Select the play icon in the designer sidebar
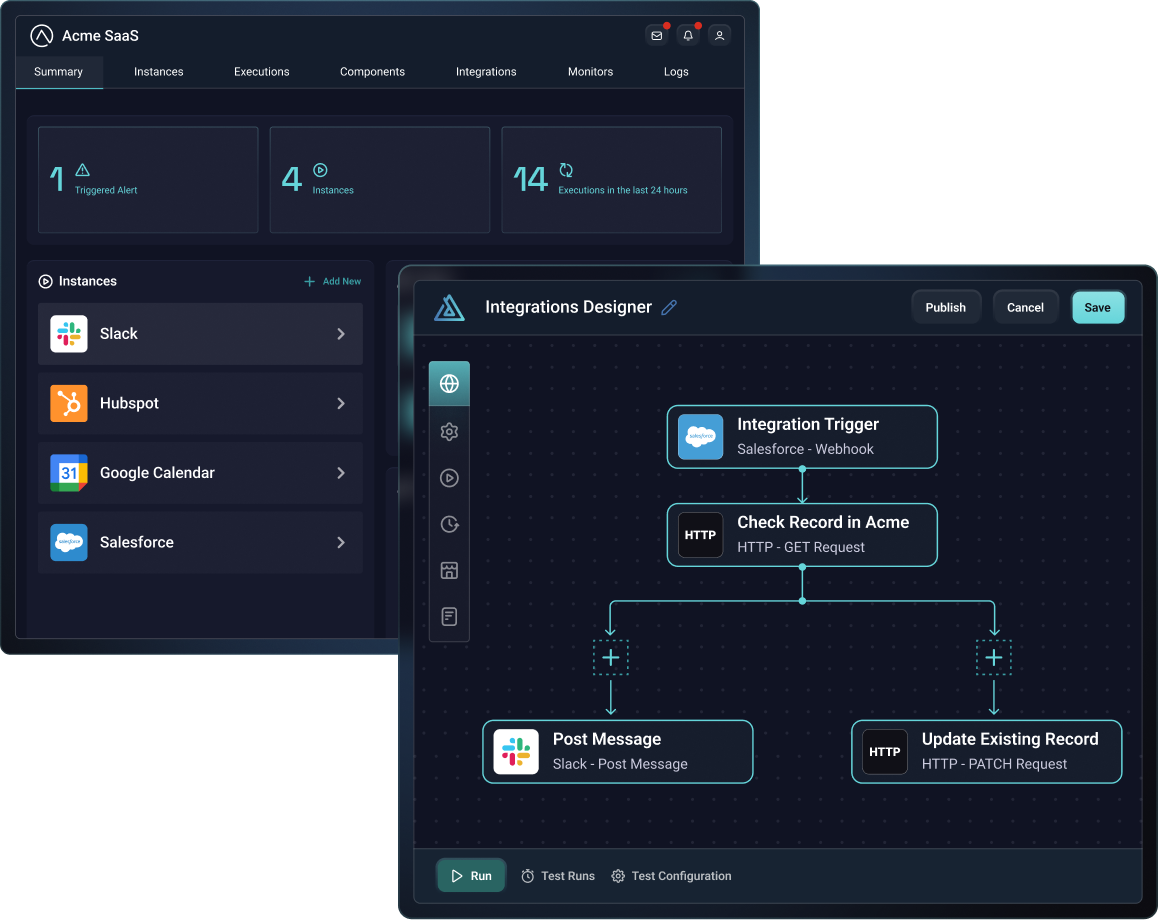Image resolution: width=1158 pixels, height=920 pixels. click(449, 478)
